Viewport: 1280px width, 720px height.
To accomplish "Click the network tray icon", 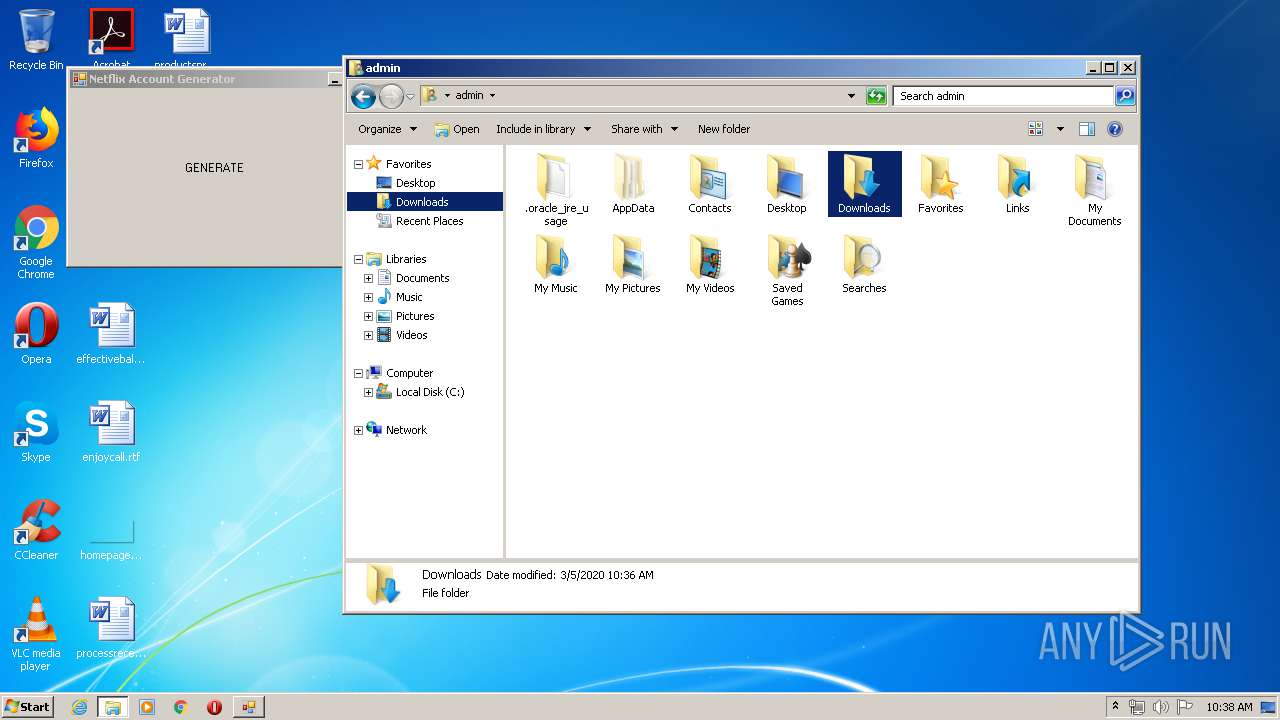I will coord(1137,707).
